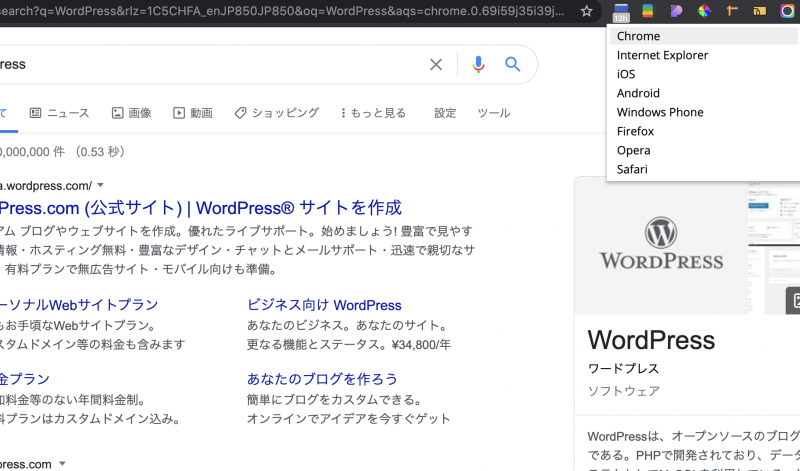The width and height of the screenshot is (800, 471).
Task: Click the tan ruler-shaped extension icon
Action: (732, 11)
